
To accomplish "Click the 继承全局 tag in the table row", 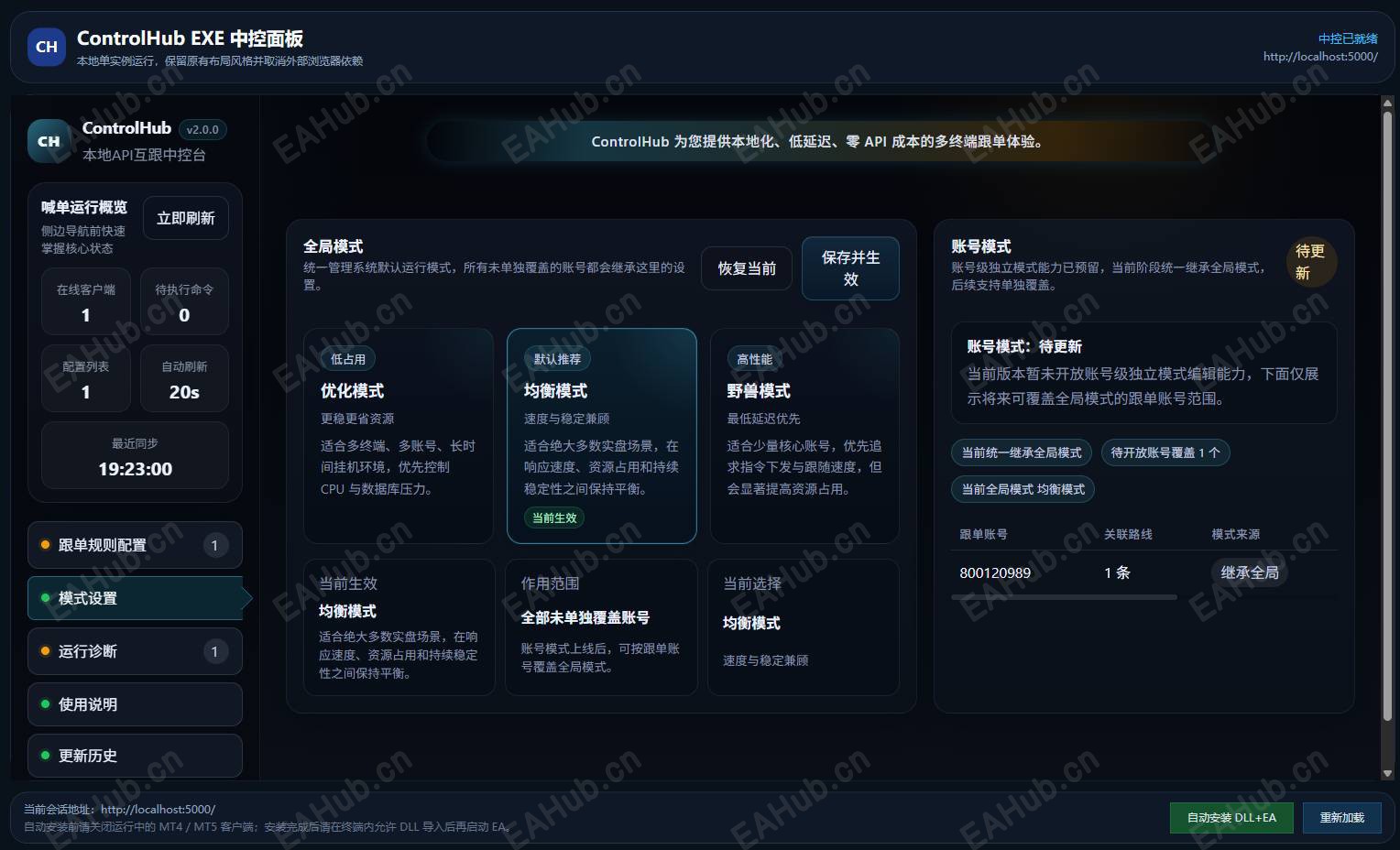I will coord(1250,572).
